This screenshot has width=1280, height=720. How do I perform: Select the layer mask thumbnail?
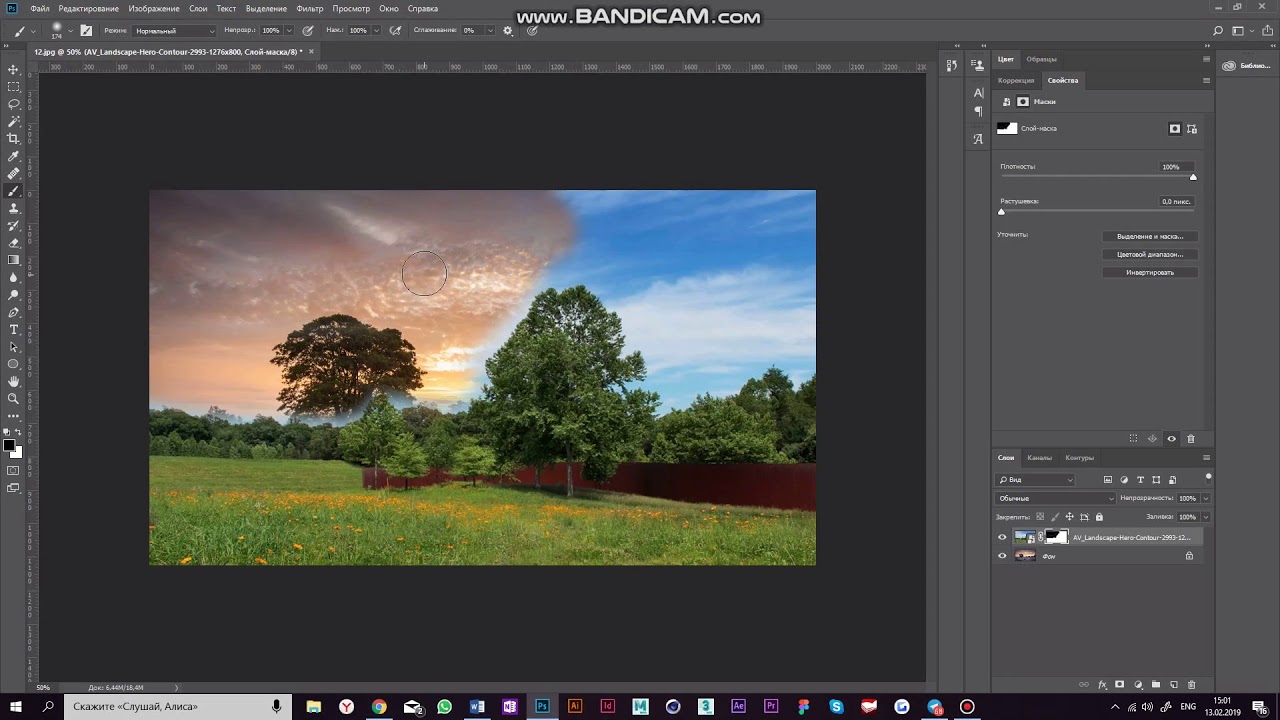pos(1057,537)
